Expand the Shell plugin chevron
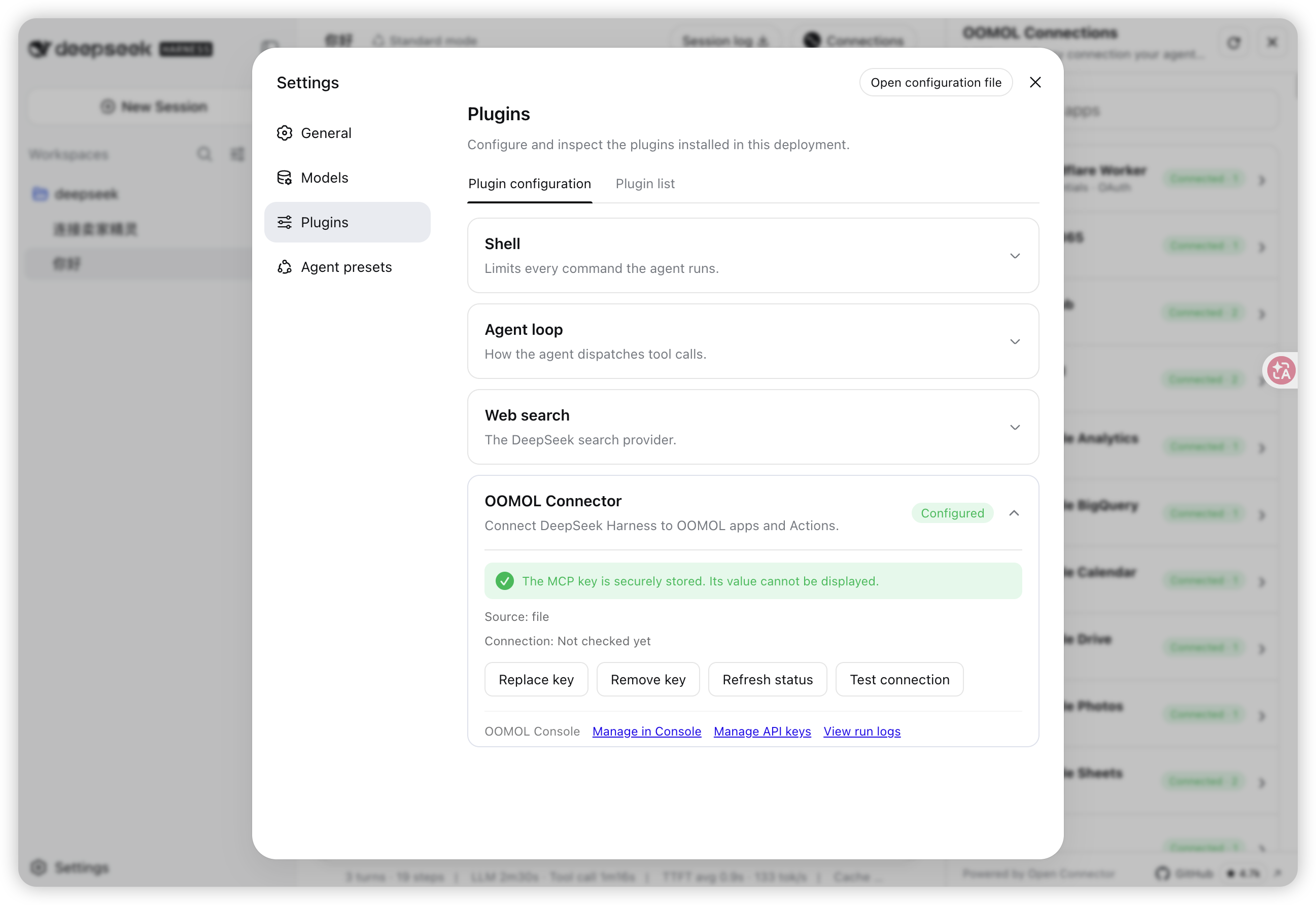Screen dimensions: 1316x905 (1014, 256)
